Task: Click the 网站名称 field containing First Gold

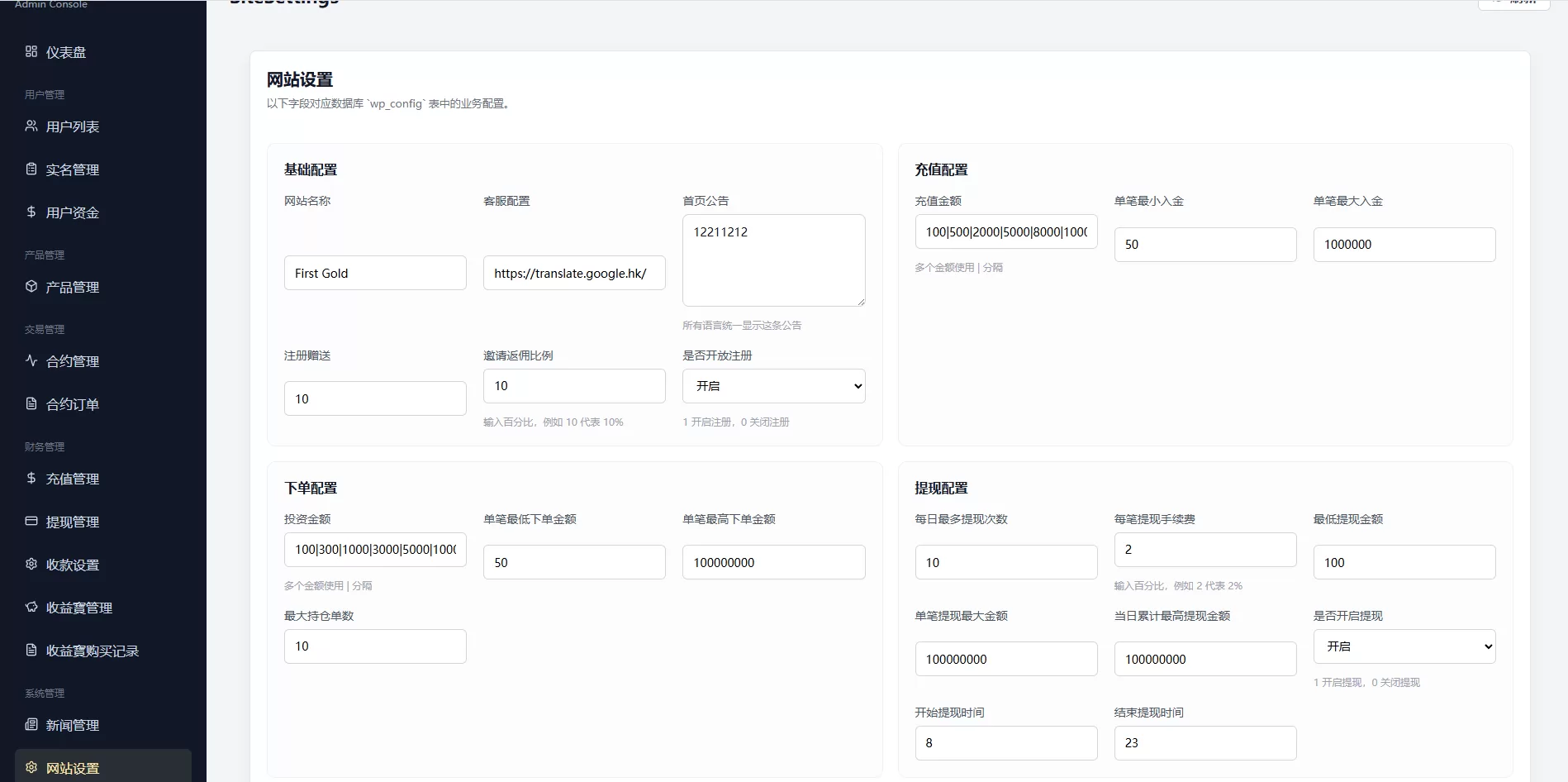Action: tap(375, 273)
